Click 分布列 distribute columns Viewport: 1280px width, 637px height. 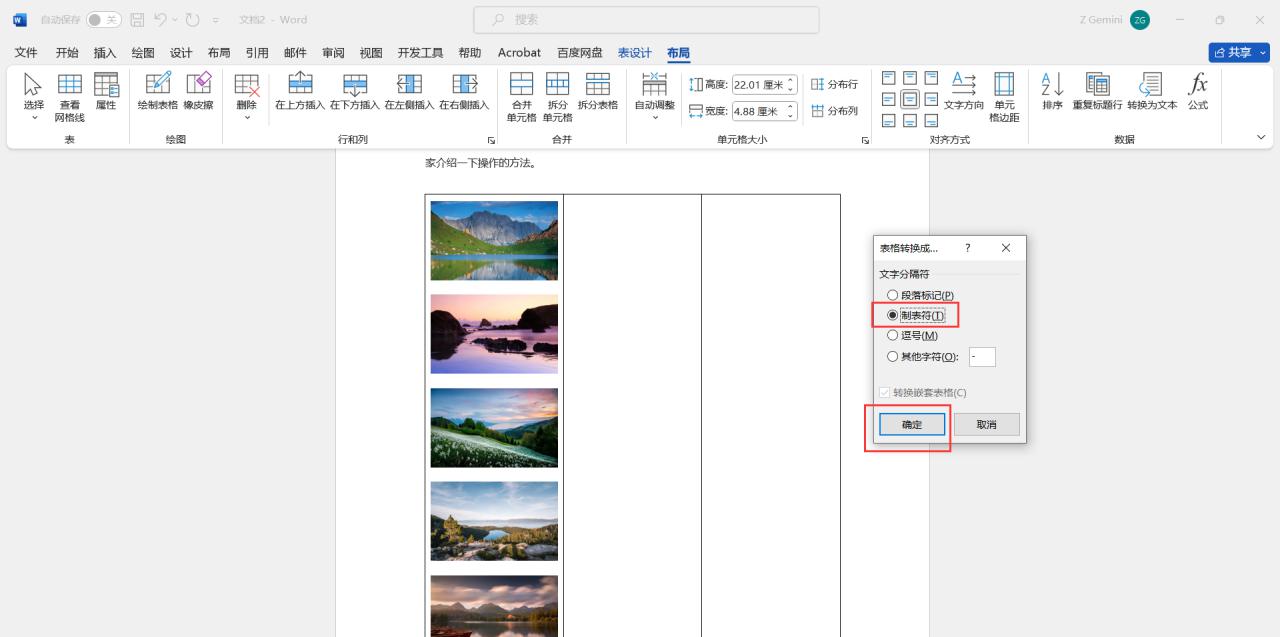point(834,111)
